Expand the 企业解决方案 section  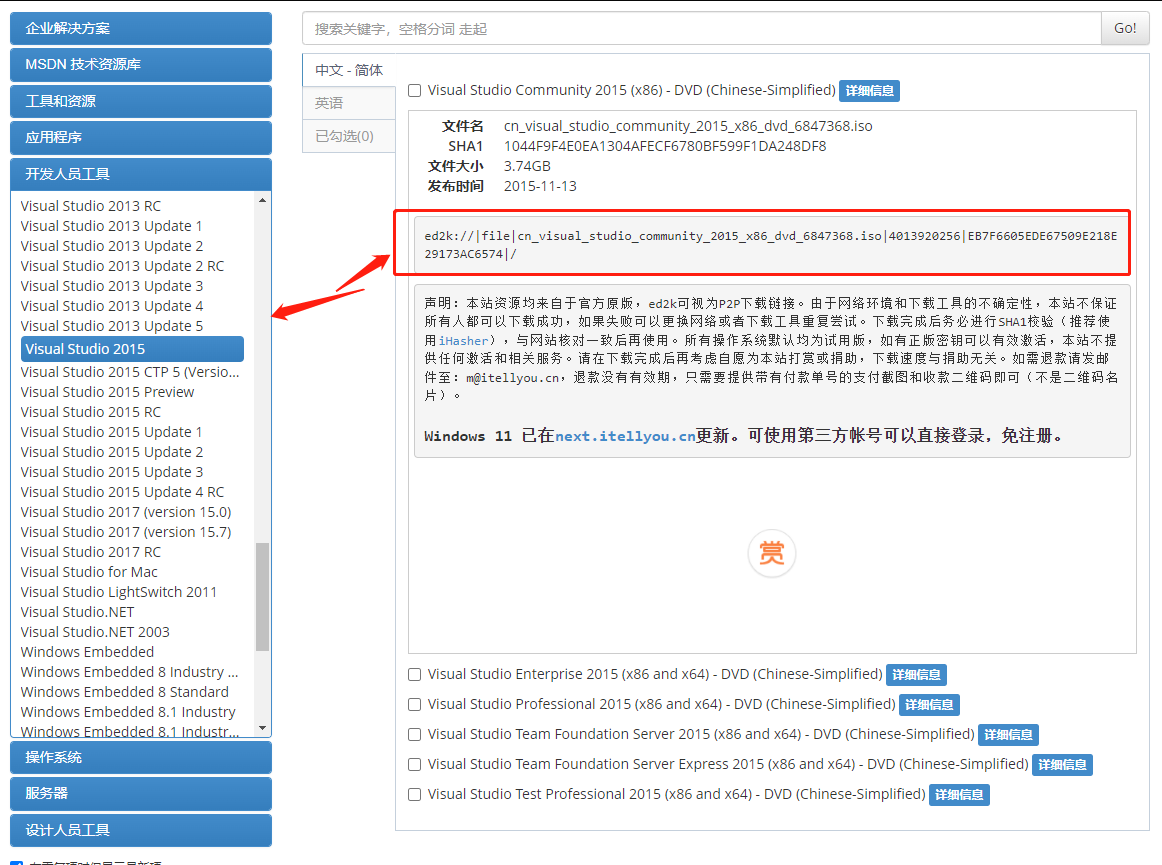[x=141, y=28]
